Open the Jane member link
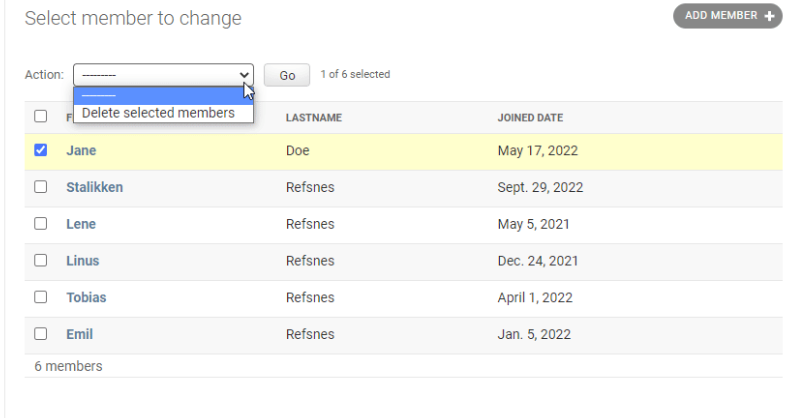Viewport: 807px width, 418px height. (x=81, y=150)
